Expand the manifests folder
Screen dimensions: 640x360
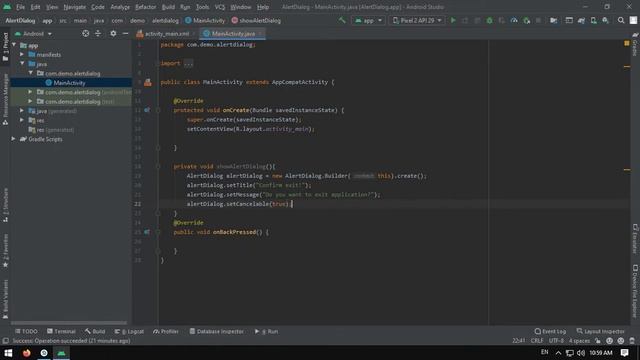[22, 55]
